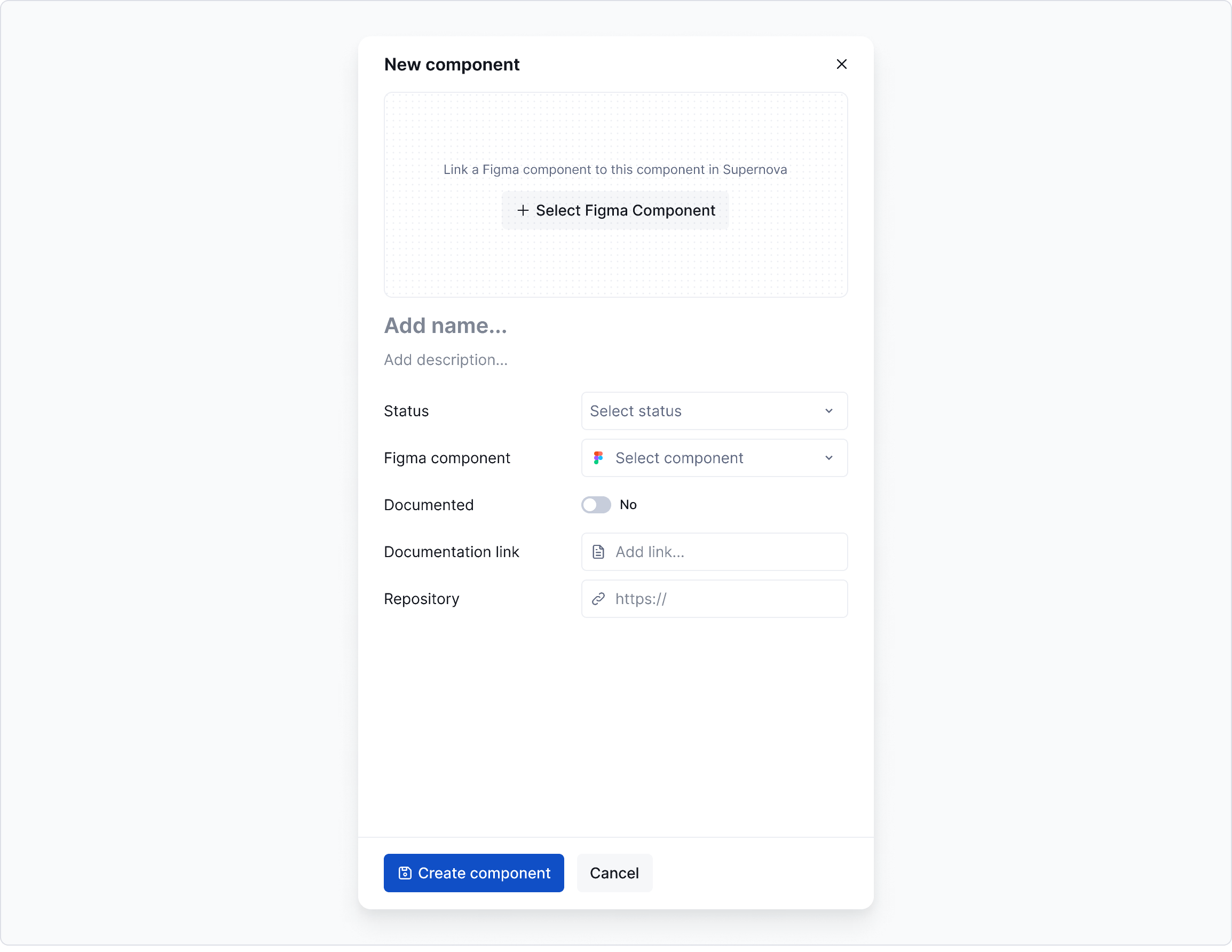
Task: Click the chevron icon on the Figma component selector
Action: click(x=828, y=458)
